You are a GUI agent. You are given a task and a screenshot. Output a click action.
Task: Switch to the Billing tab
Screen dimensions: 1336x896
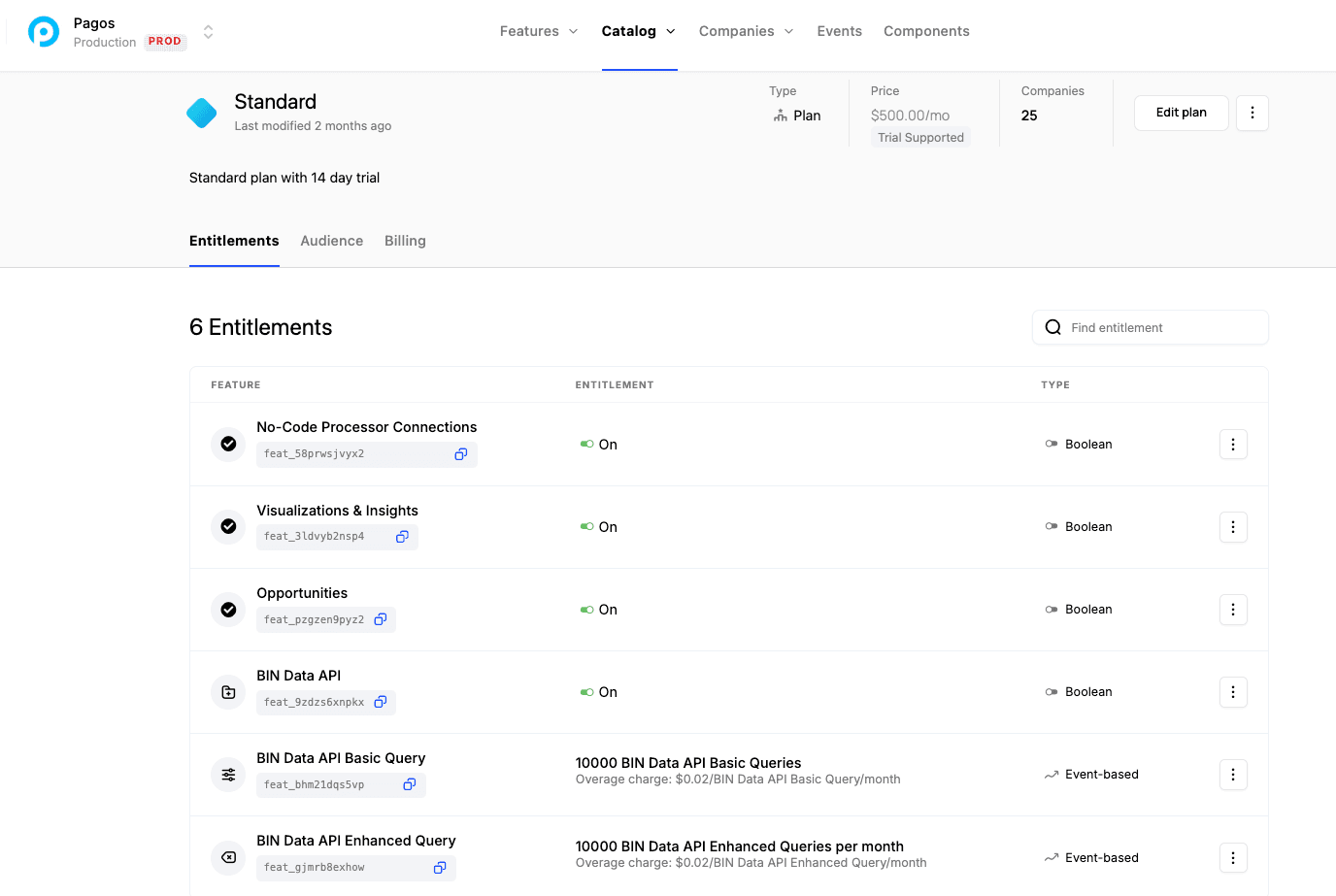pos(405,241)
